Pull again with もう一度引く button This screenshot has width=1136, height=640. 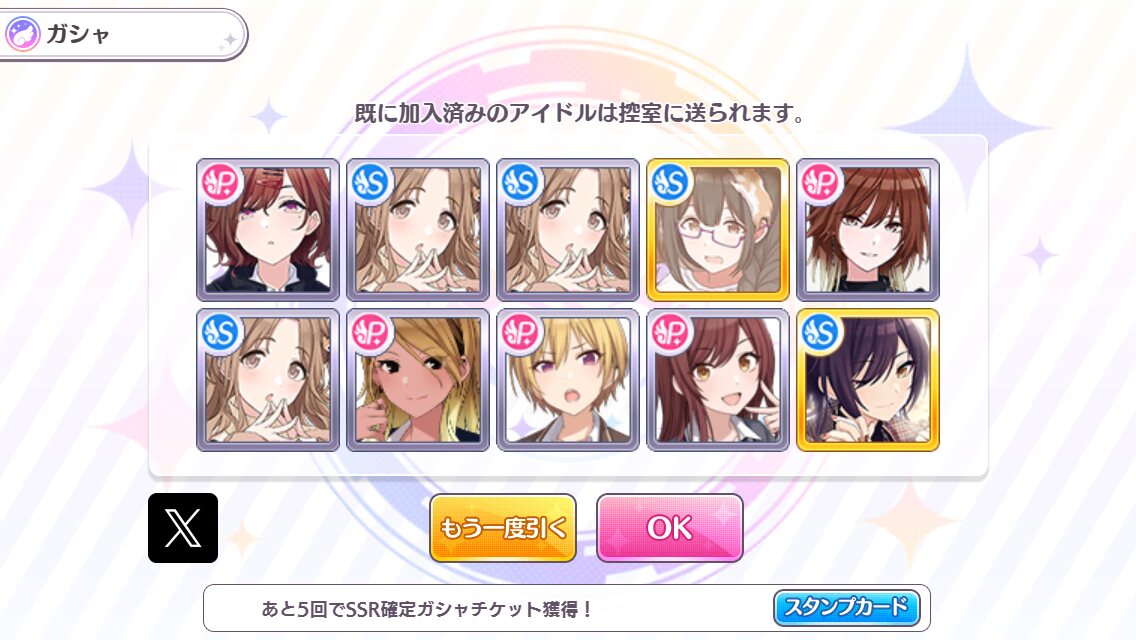503,528
